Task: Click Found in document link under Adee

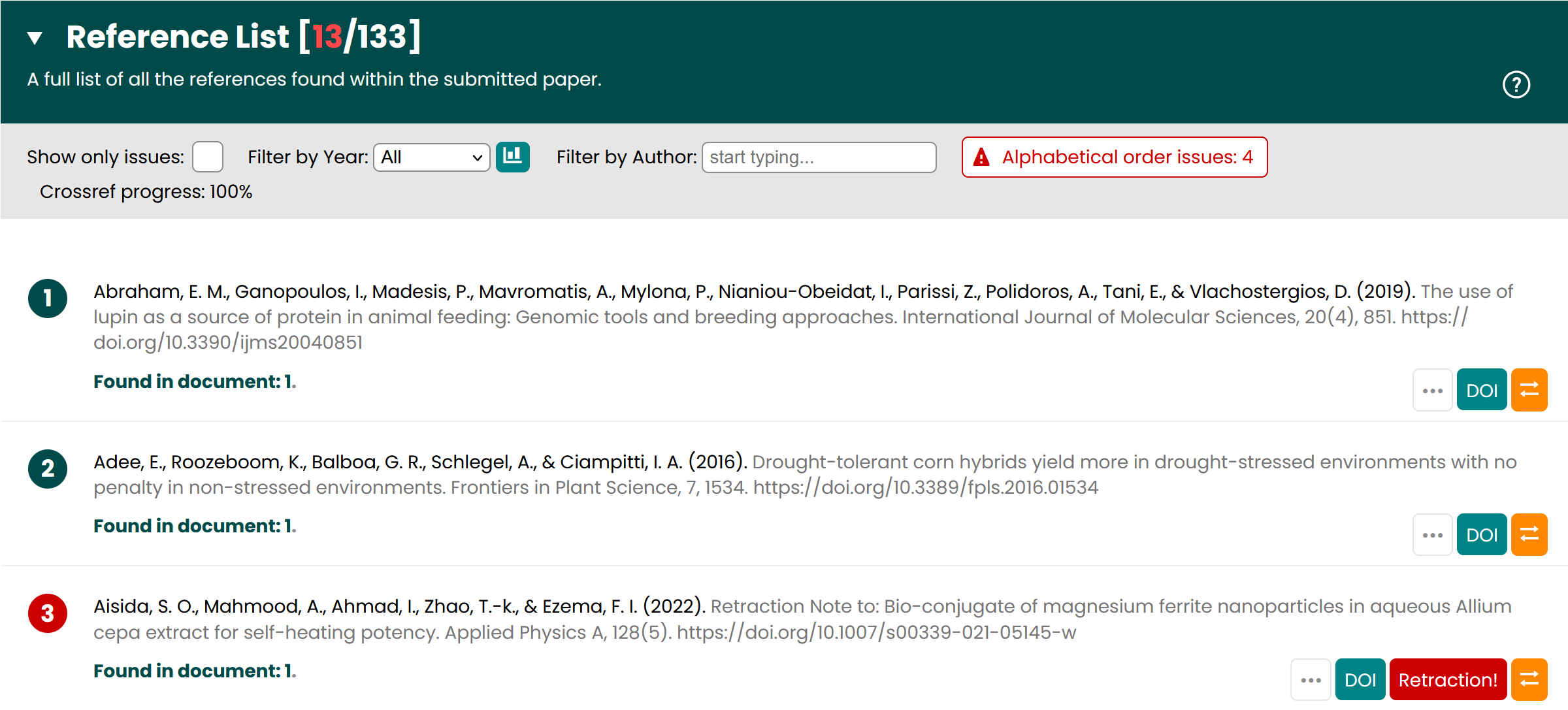Action: point(195,526)
